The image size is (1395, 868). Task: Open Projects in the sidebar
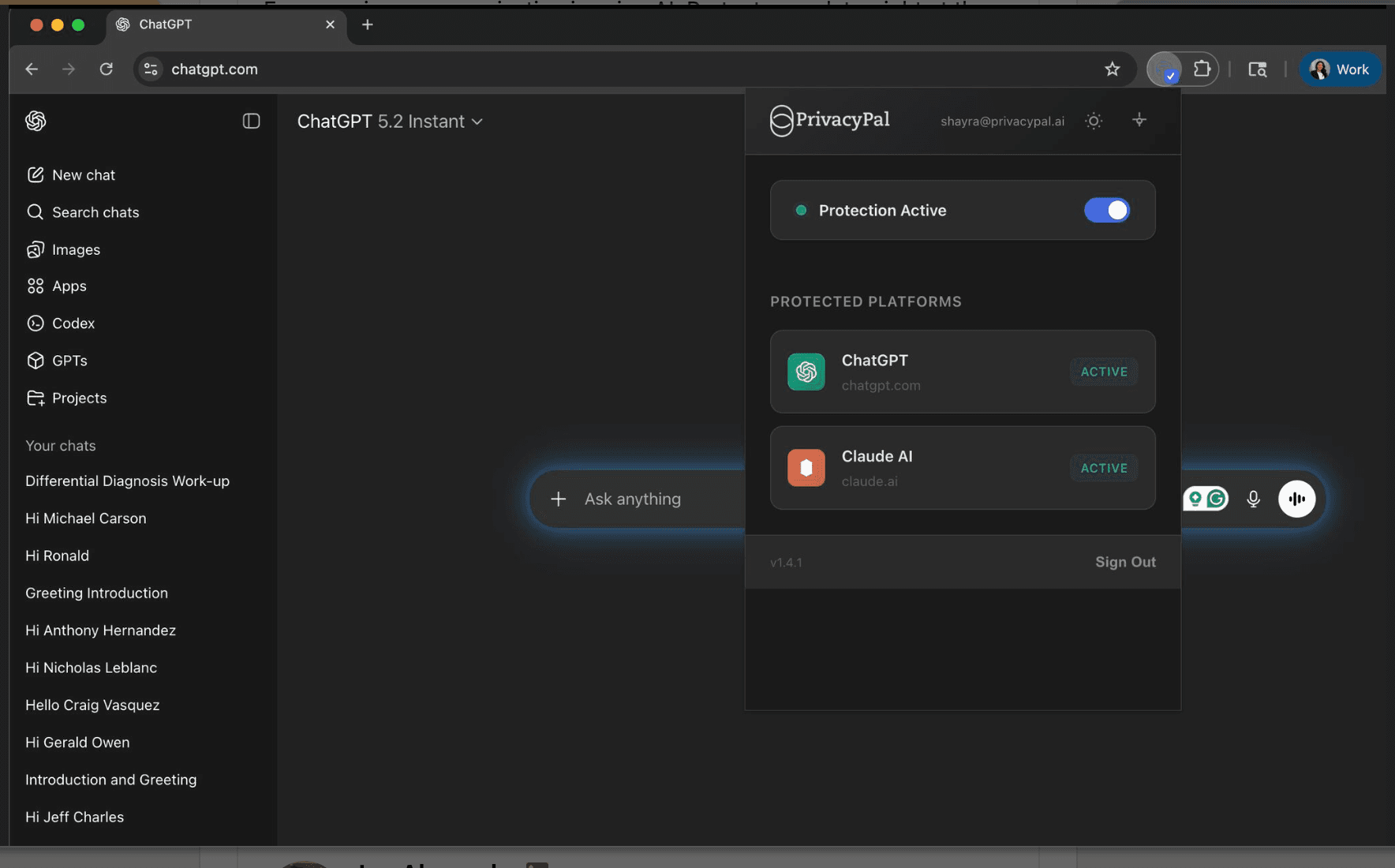(79, 398)
